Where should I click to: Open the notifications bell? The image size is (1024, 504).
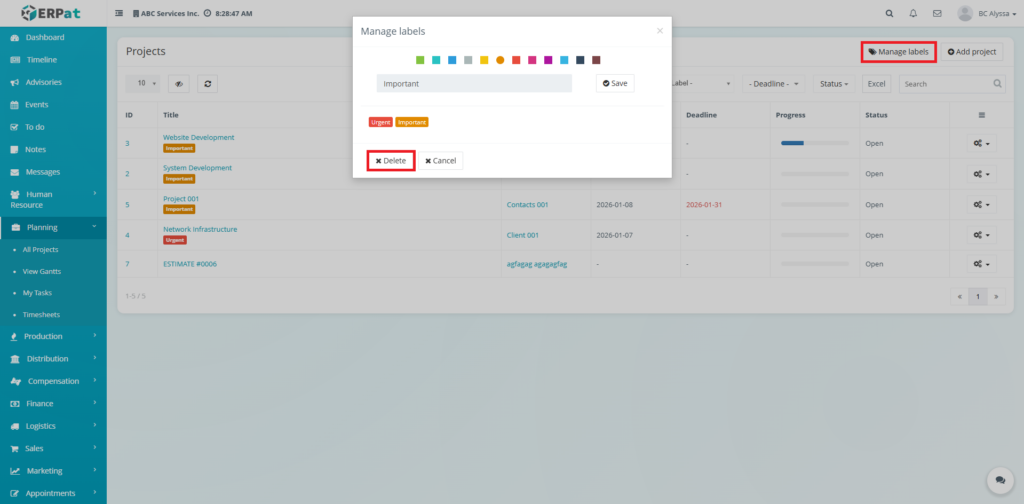[913, 13]
